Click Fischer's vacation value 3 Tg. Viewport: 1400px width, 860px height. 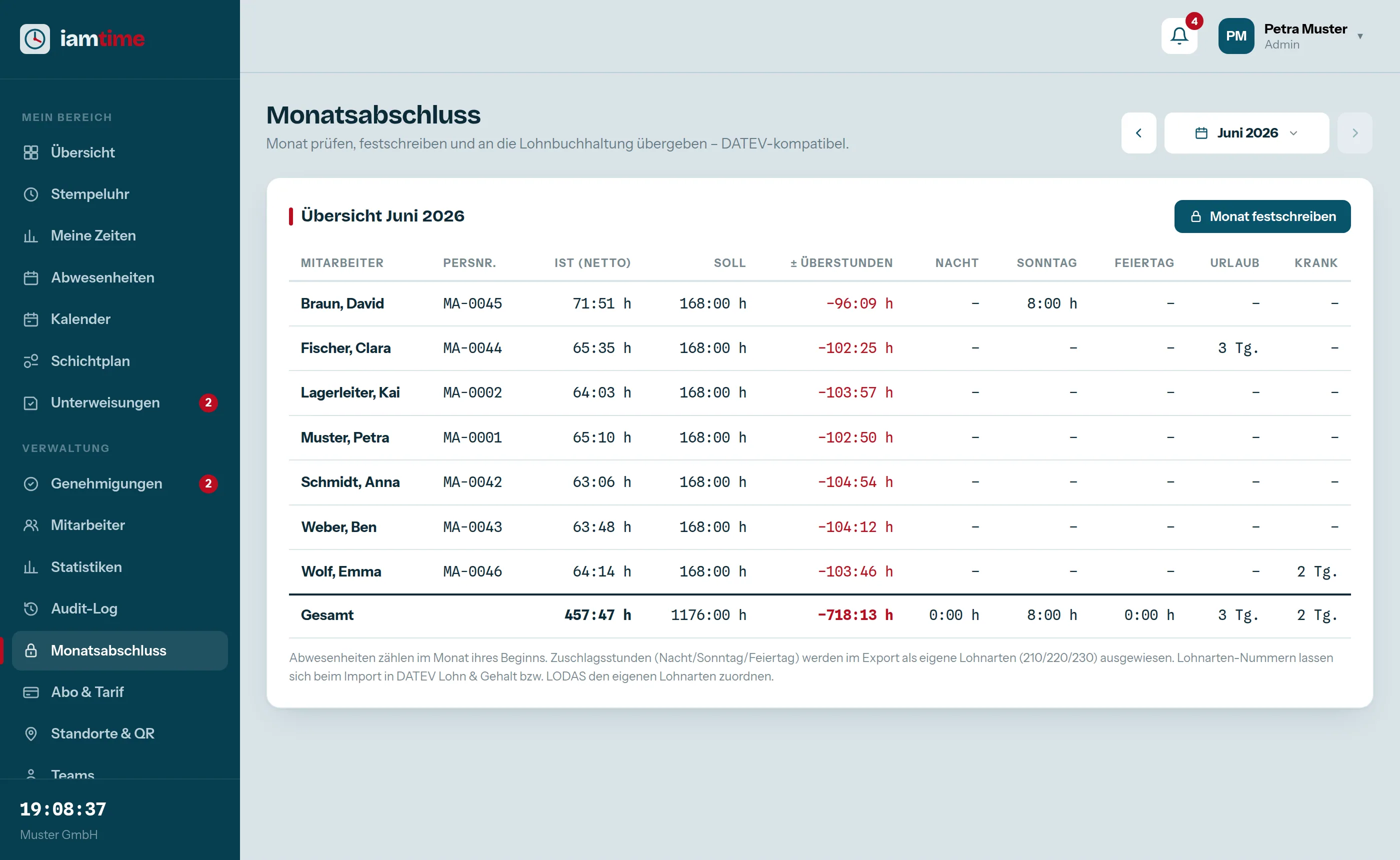[x=1238, y=348]
